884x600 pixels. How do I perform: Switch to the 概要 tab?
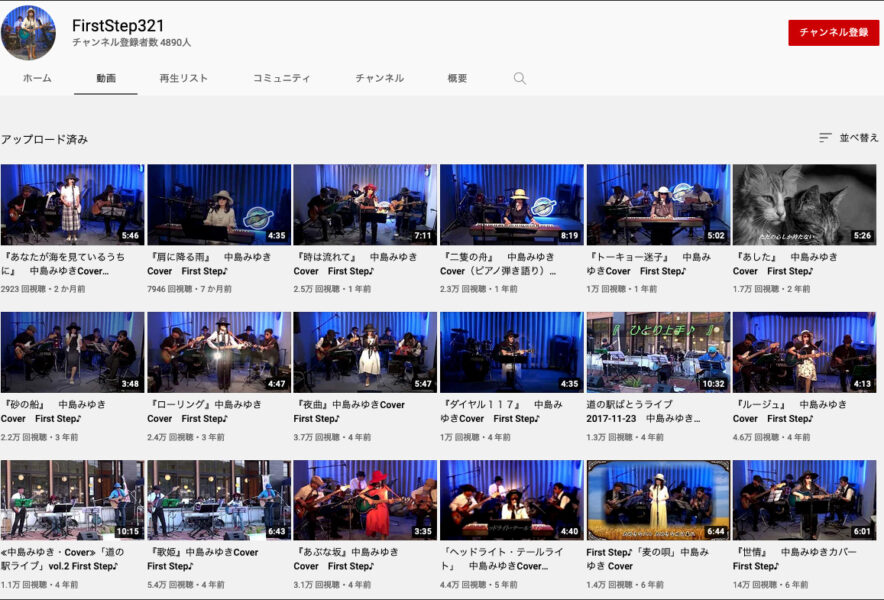coord(457,78)
